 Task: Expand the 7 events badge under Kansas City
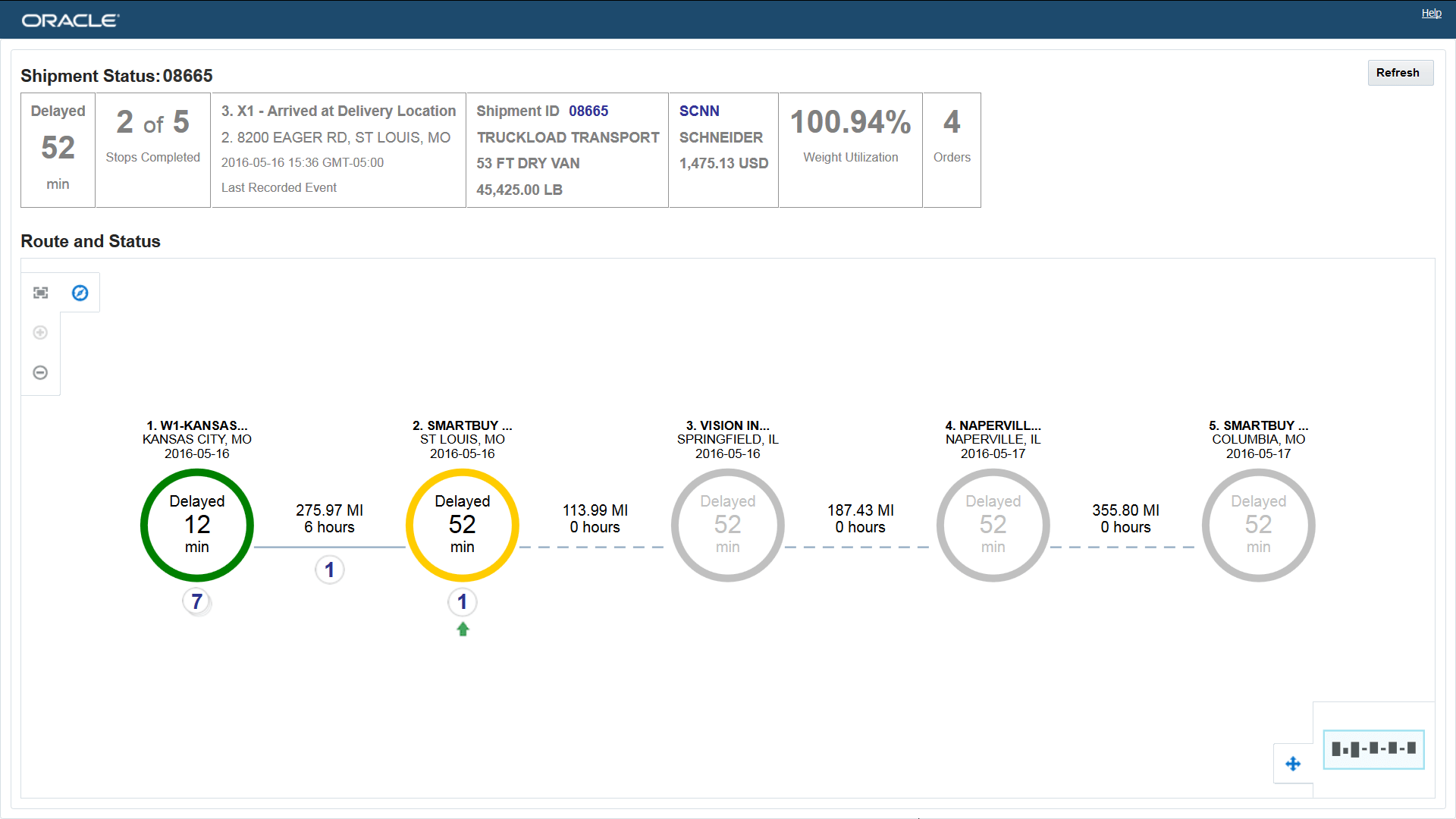tap(197, 601)
